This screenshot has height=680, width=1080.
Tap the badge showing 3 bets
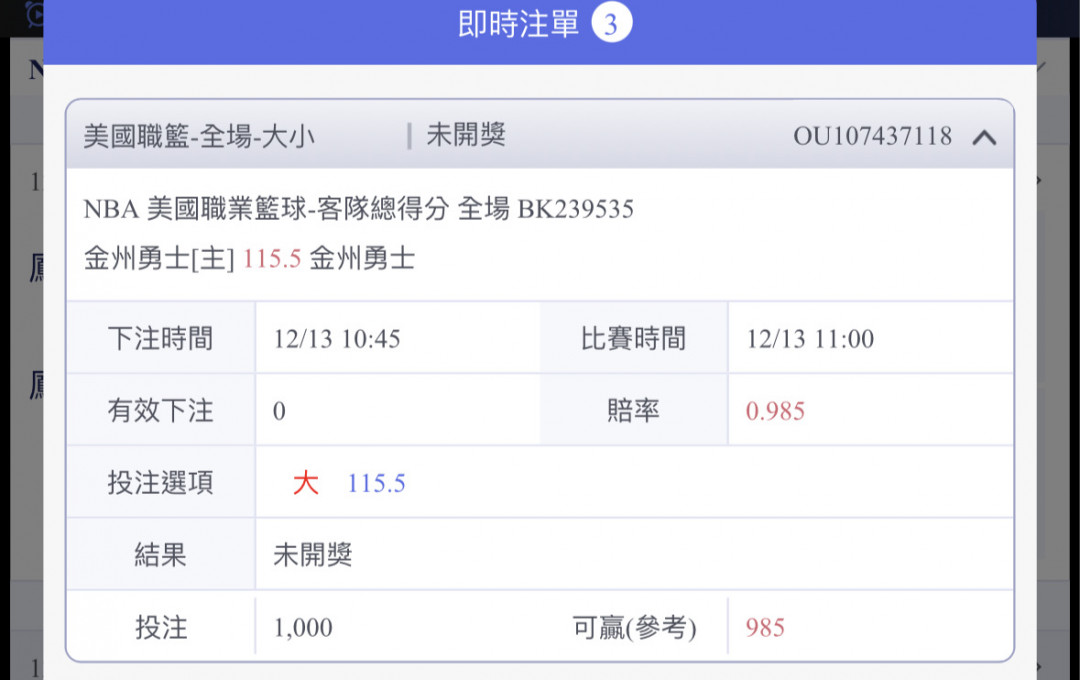611,24
